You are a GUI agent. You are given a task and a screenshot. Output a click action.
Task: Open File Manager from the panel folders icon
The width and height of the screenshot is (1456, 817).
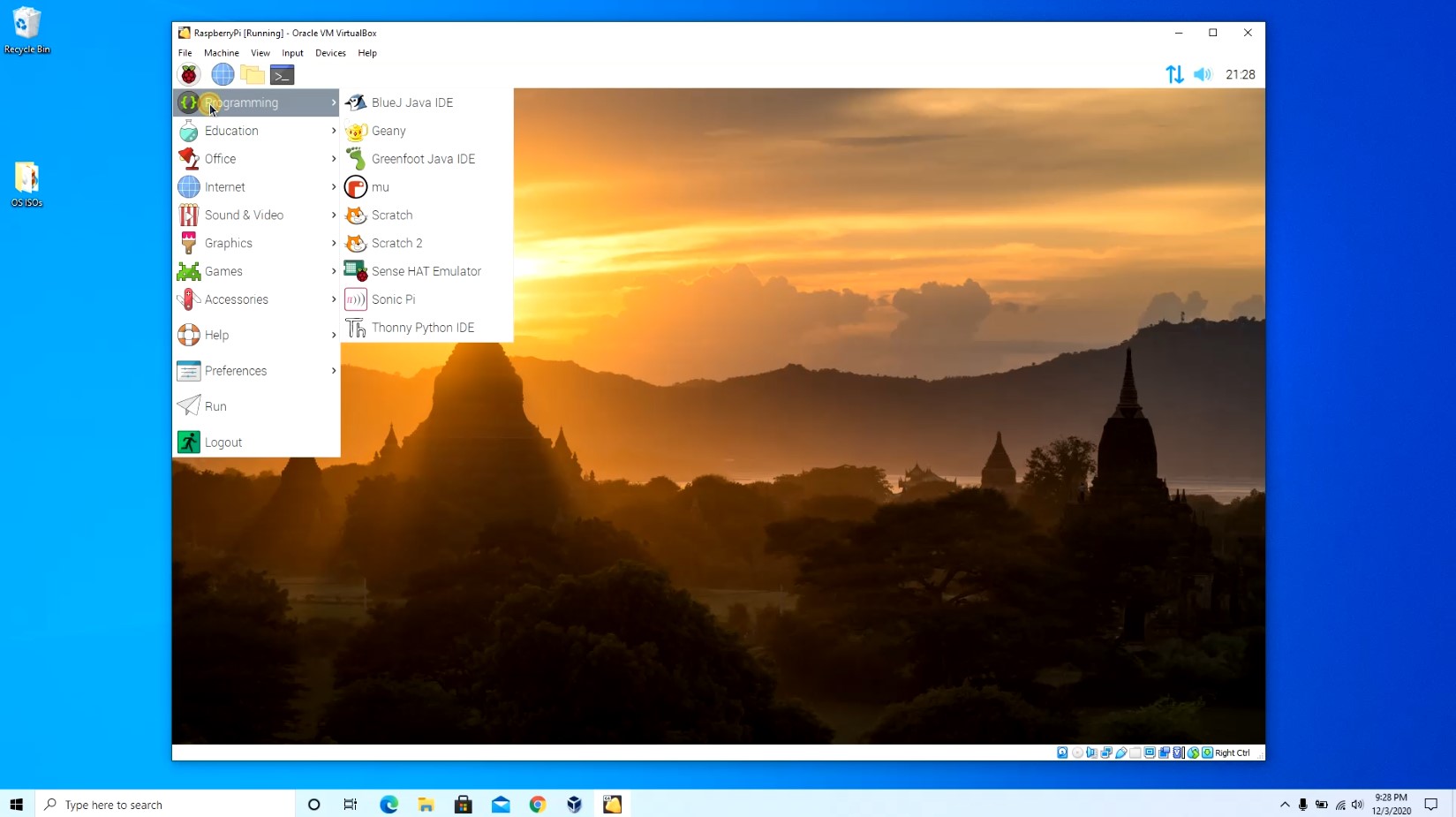pyautogui.click(x=253, y=74)
